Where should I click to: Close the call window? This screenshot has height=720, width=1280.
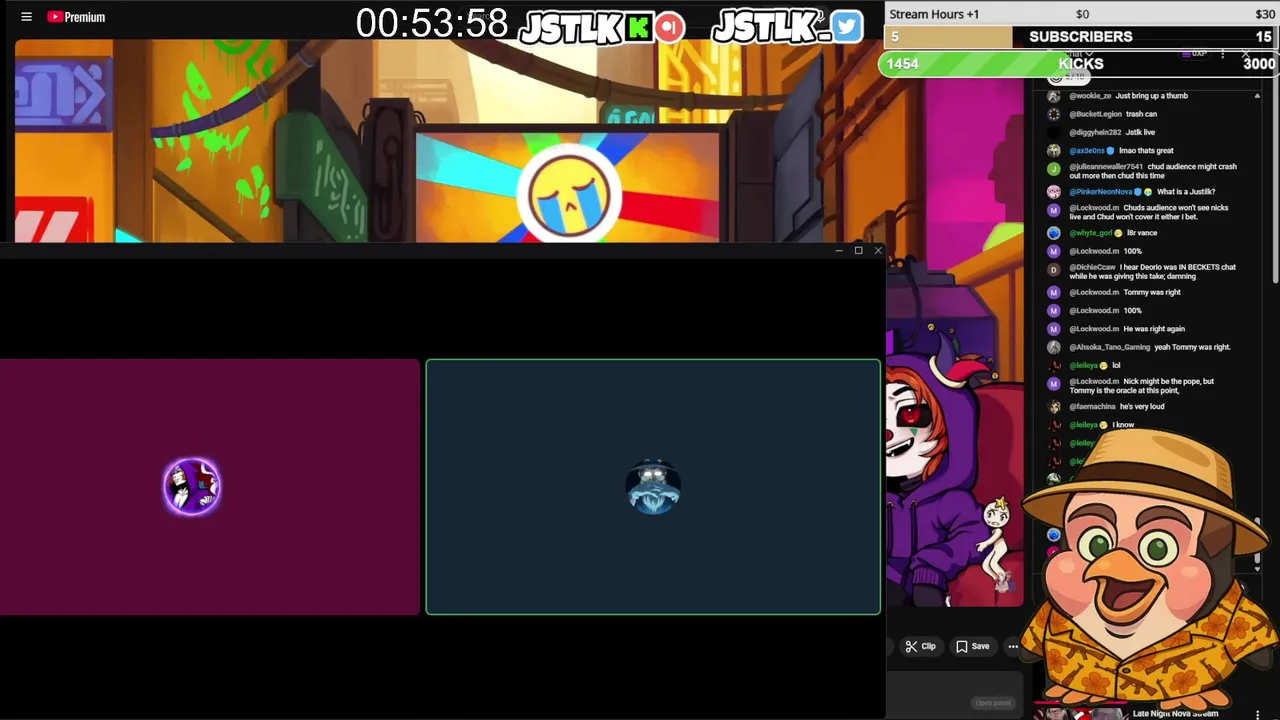click(x=878, y=250)
